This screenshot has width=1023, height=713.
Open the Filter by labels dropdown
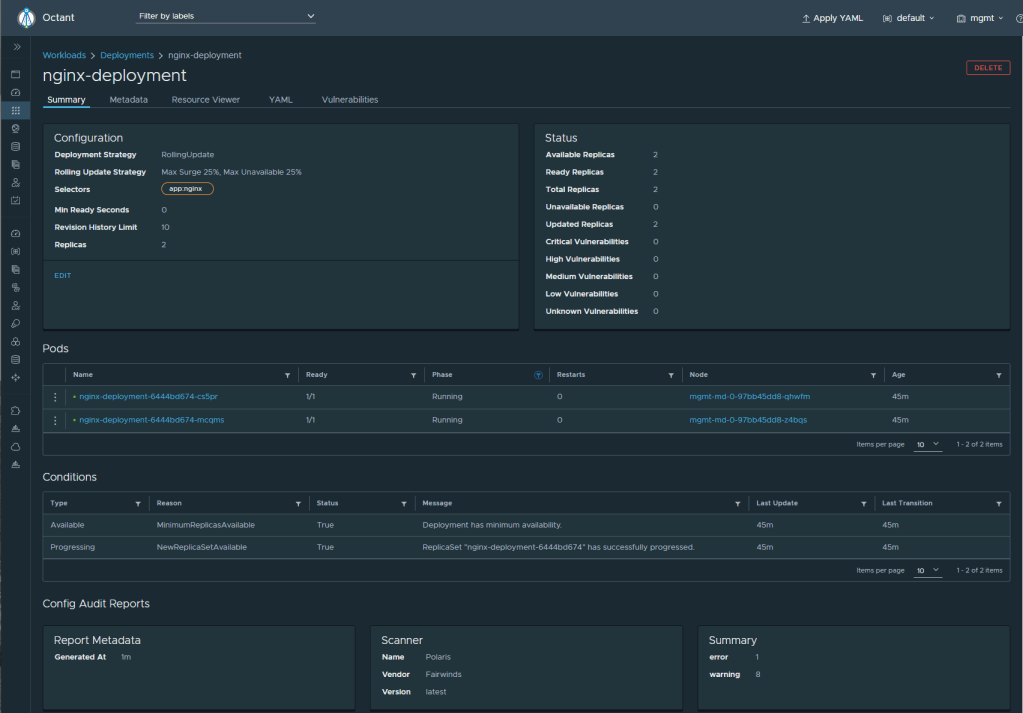coord(226,17)
